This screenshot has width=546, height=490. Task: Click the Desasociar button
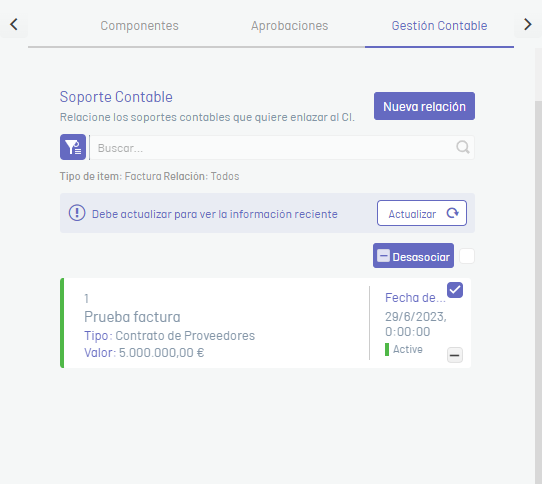coord(413,256)
